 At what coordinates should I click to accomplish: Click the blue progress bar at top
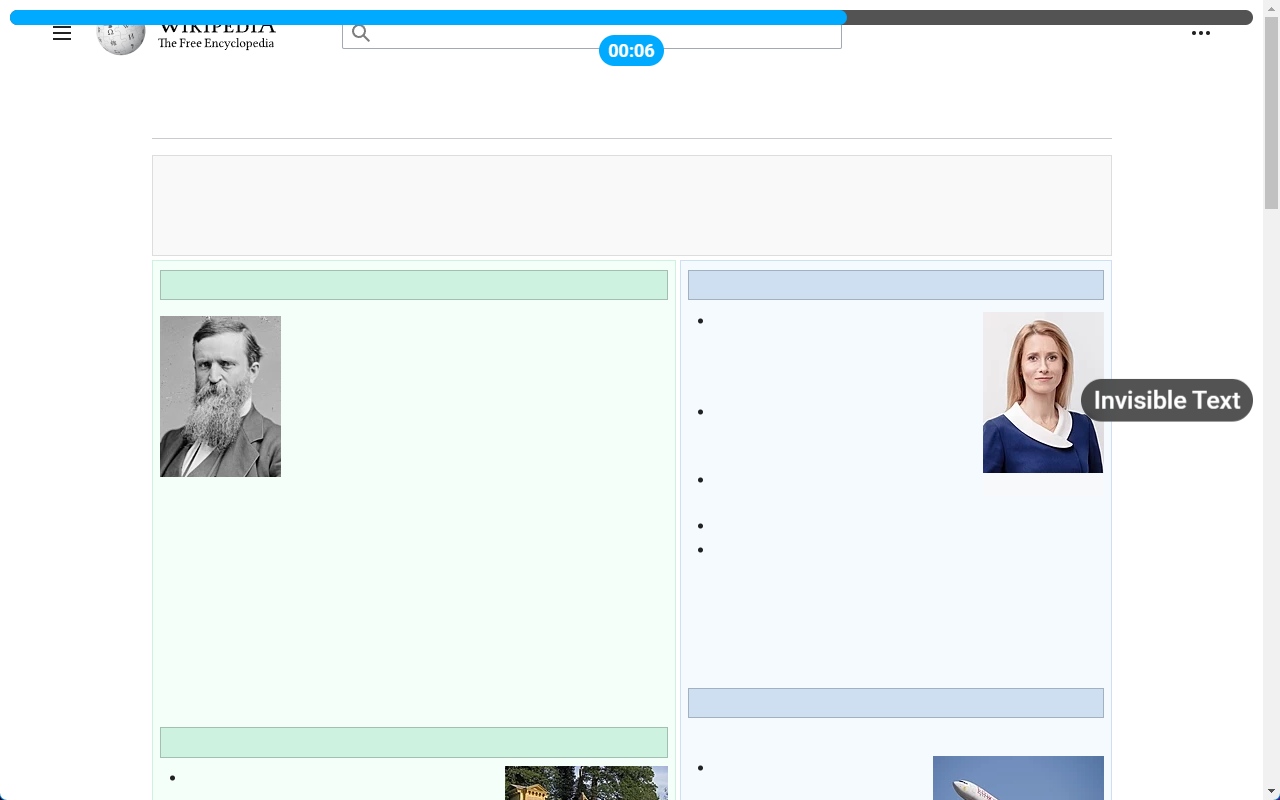coord(428,17)
